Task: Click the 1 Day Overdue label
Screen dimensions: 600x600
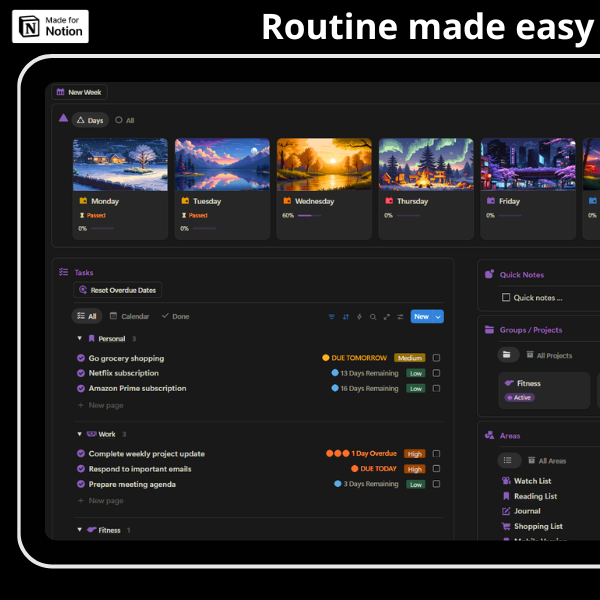Action: point(362,453)
